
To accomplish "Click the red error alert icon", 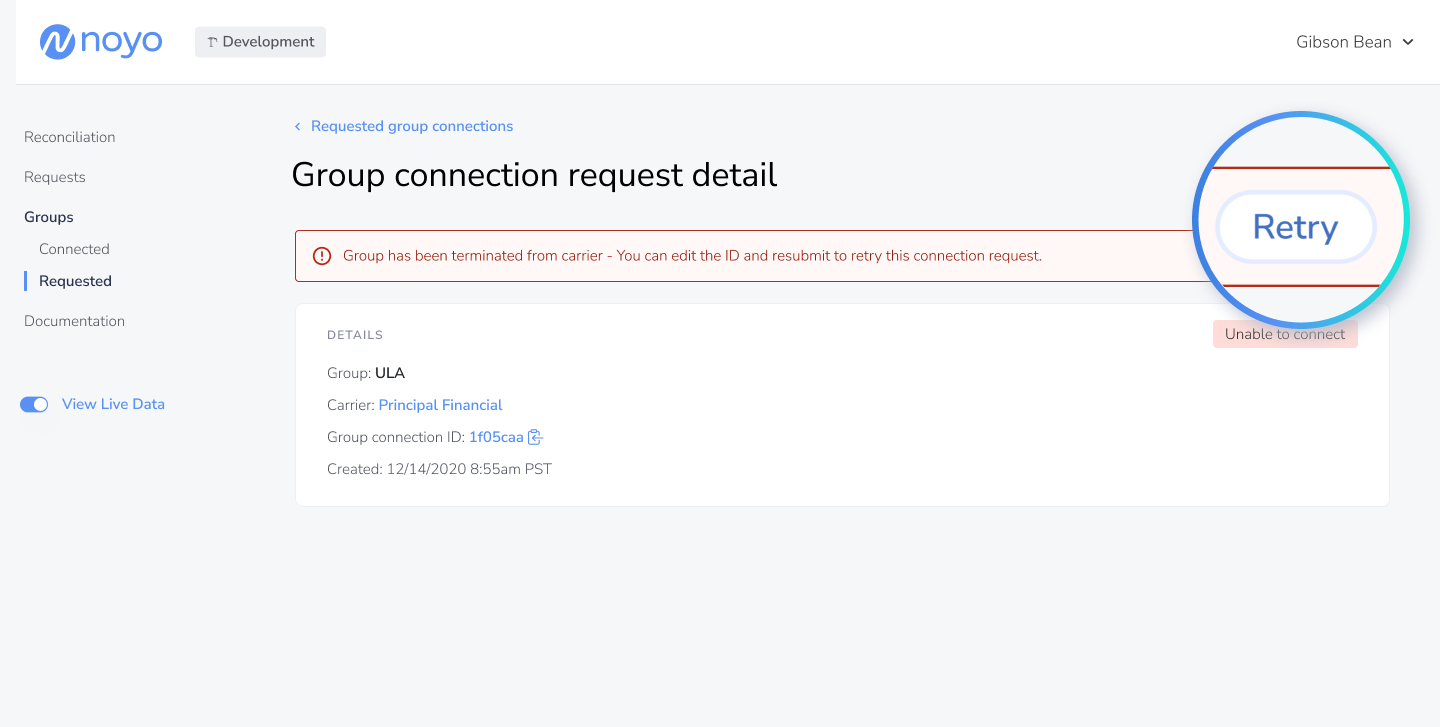I will point(322,256).
